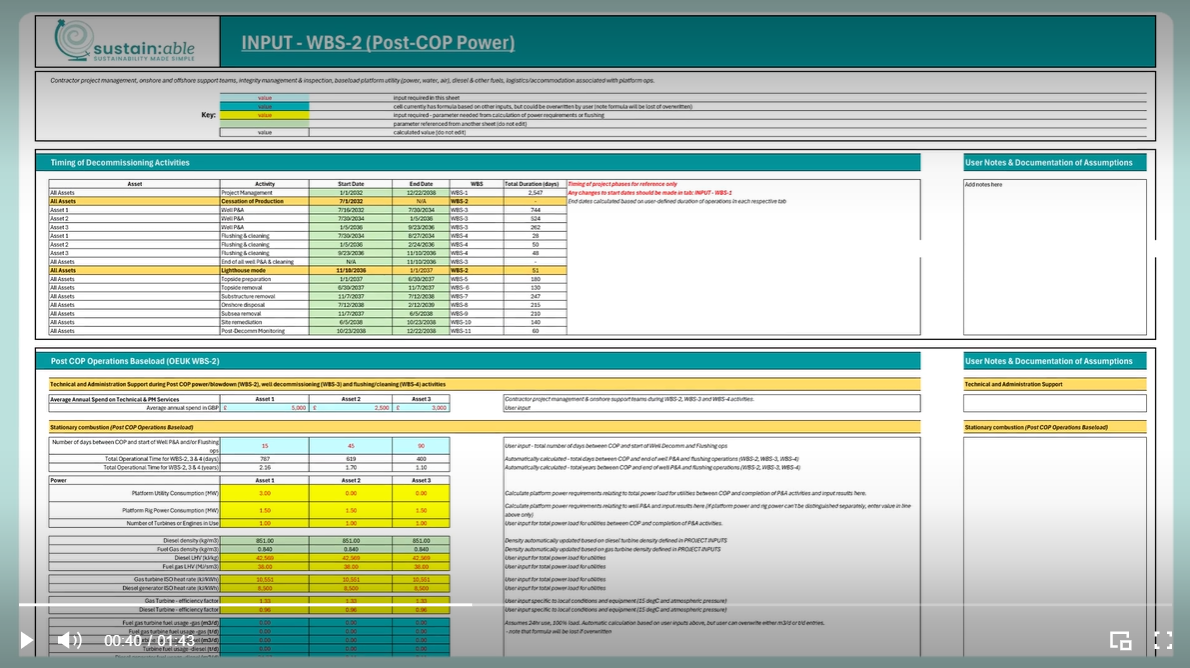Seek along the video progress bar
The height and width of the screenshot is (668, 1190).
point(596,605)
